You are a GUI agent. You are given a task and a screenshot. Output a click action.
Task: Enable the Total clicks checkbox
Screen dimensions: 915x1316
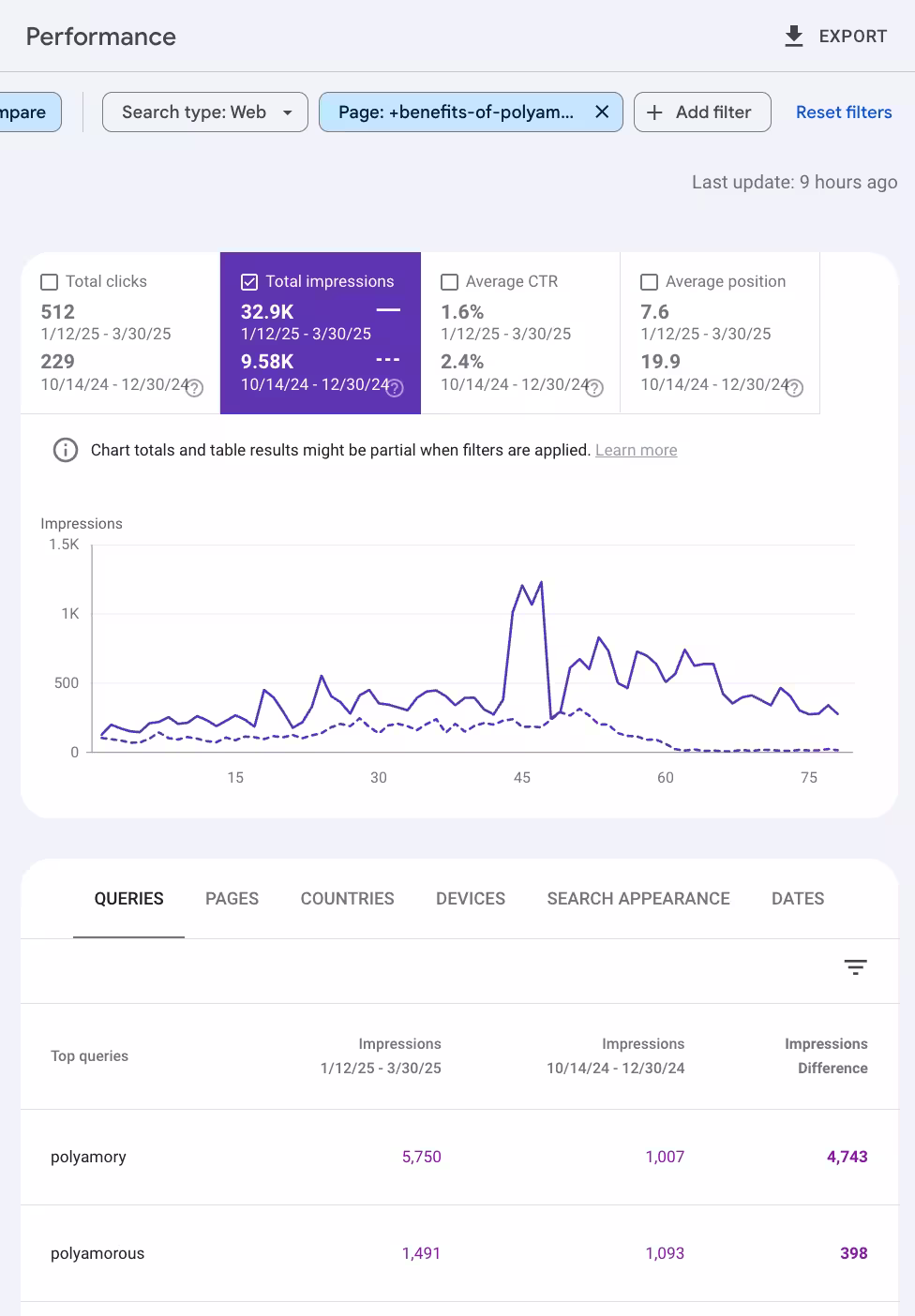(50, 282)
